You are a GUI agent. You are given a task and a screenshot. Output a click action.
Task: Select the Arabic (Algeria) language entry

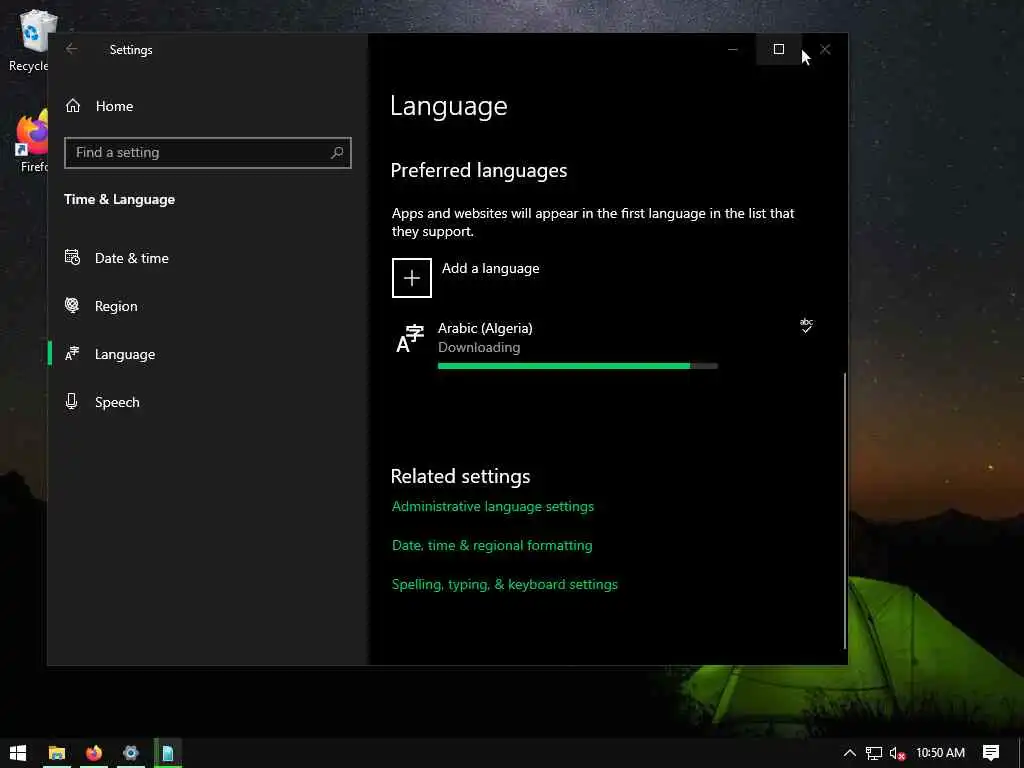click(x=605, y=343)
